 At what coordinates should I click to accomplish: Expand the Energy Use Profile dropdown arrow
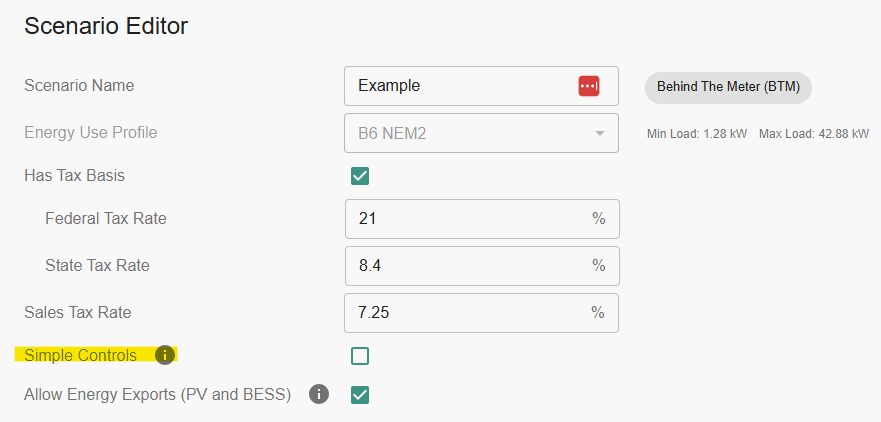(x=599, y=133)
